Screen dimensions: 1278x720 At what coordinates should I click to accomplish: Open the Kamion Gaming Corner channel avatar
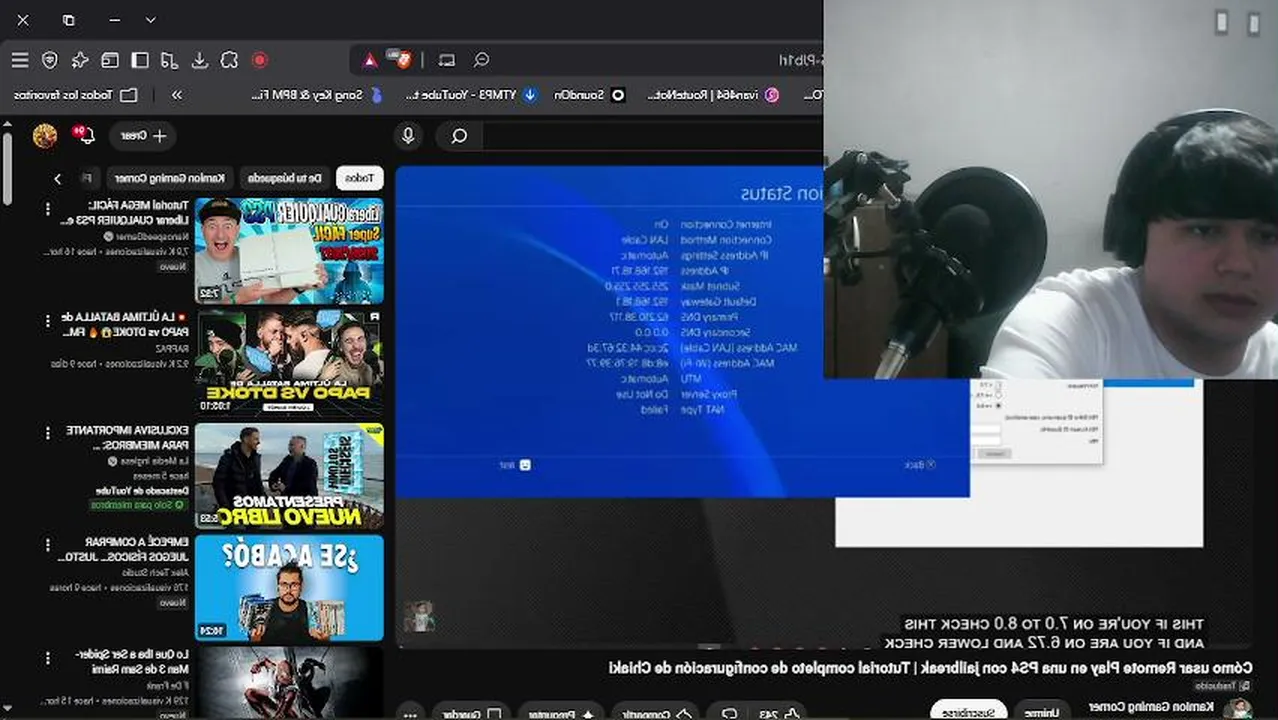pos(1238,709)
